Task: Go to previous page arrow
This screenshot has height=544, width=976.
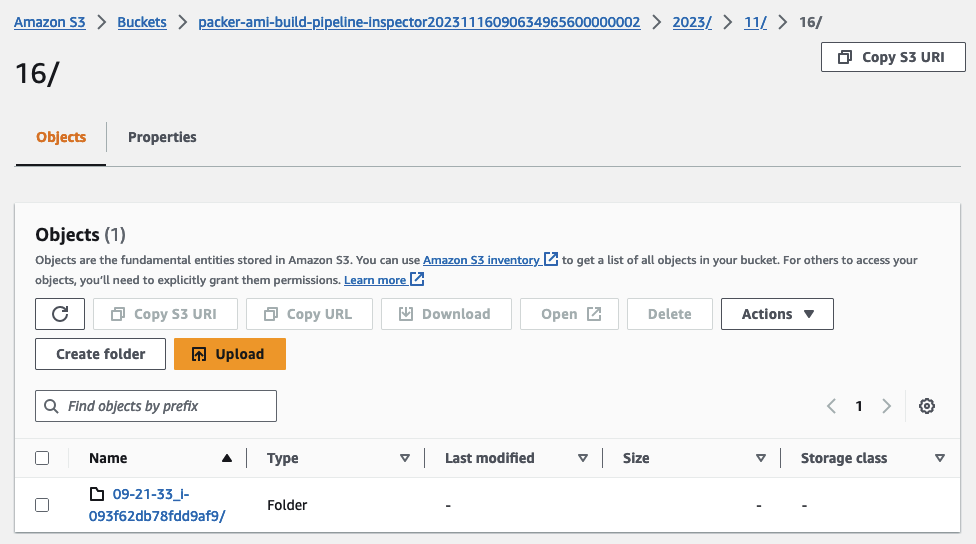Action: click(x=831, y=406)
